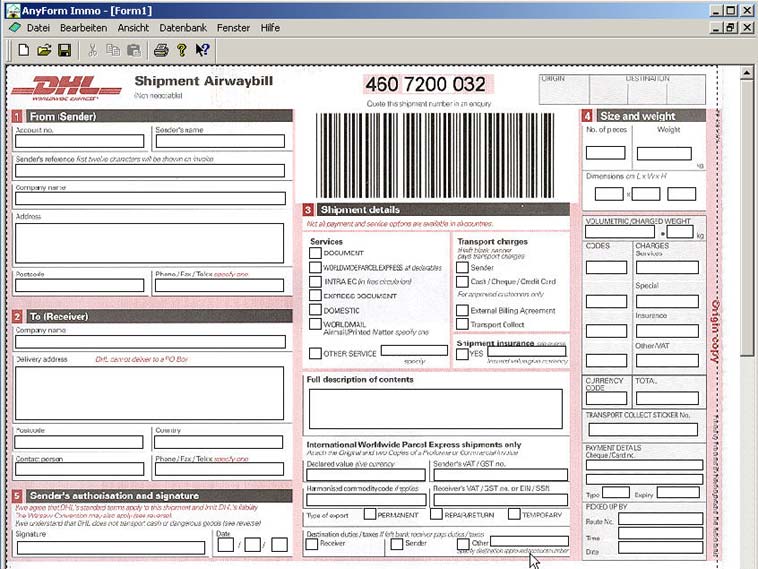This screenshot has width=758, height=569.
Task: Click the Signature field
Action: pos(111,548)
